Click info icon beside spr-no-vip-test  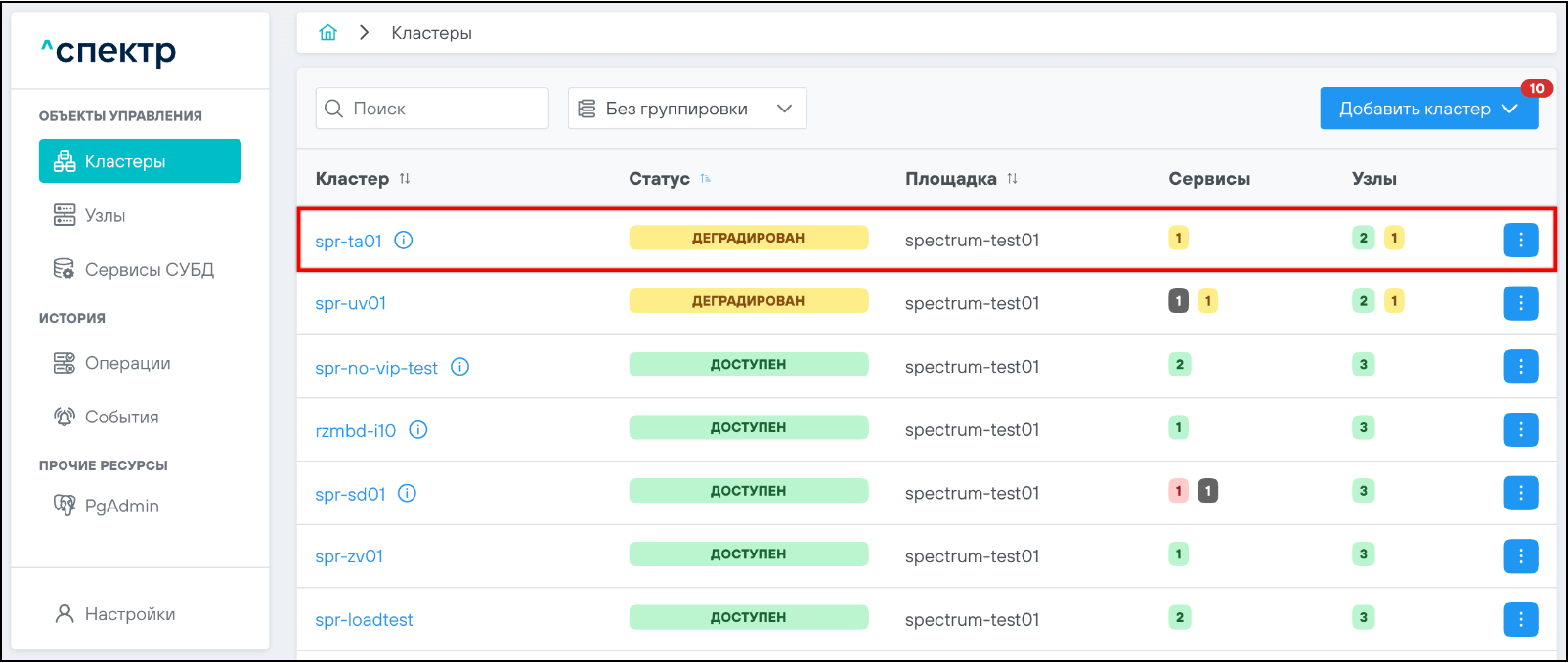(459, 367)
